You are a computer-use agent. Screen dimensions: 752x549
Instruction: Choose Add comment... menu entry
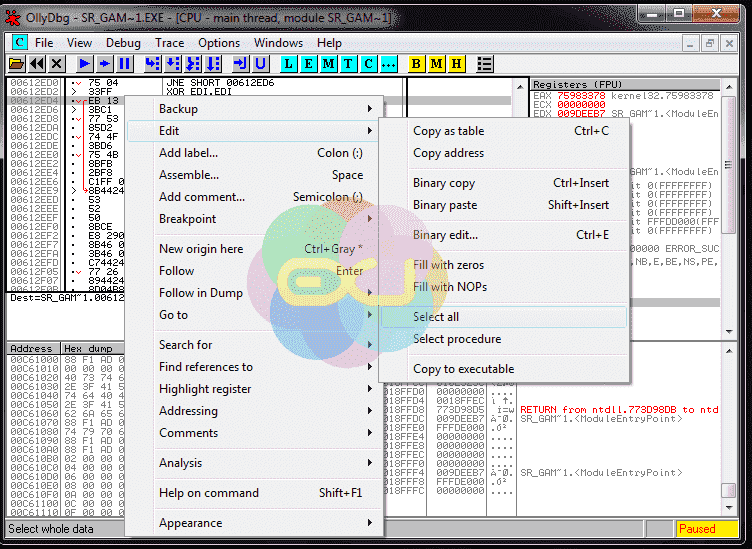pyautogui.click(x=255, y=197)
